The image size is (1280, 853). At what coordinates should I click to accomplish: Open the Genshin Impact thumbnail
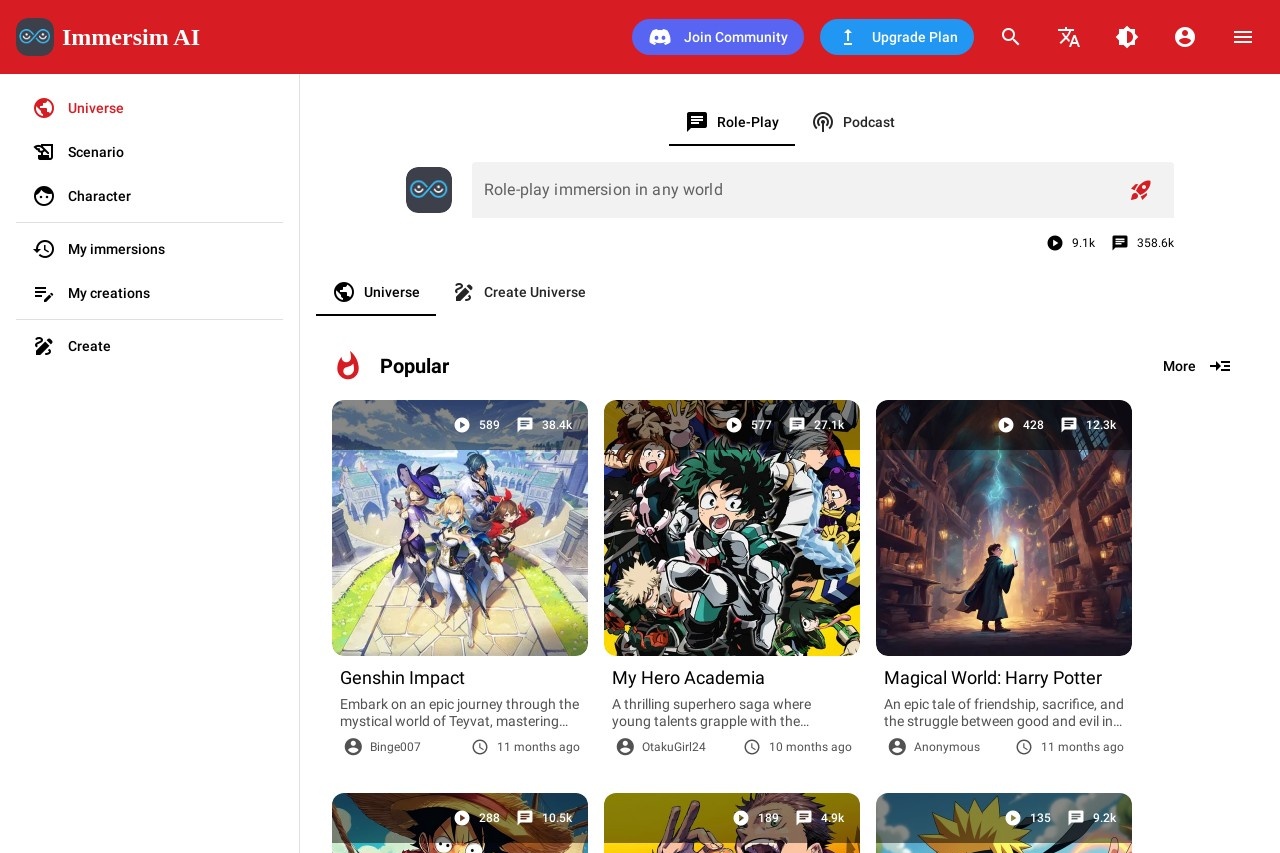[x=460, y=528]
